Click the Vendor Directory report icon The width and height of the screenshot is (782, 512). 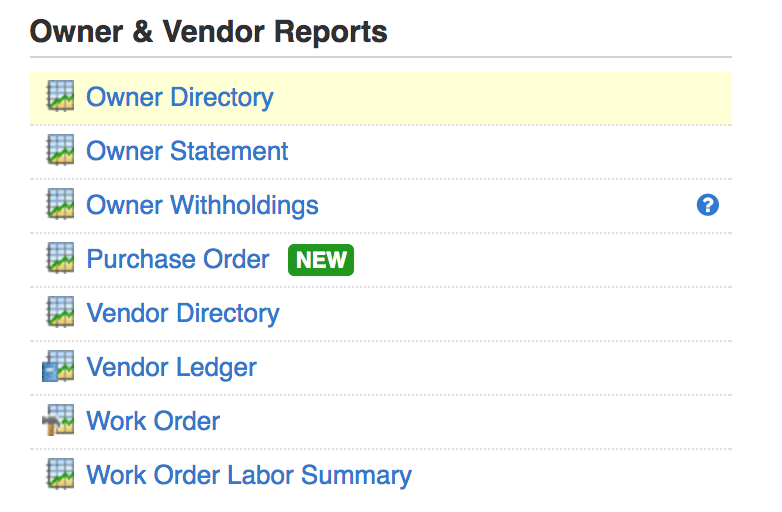click(x=60, y=313)
